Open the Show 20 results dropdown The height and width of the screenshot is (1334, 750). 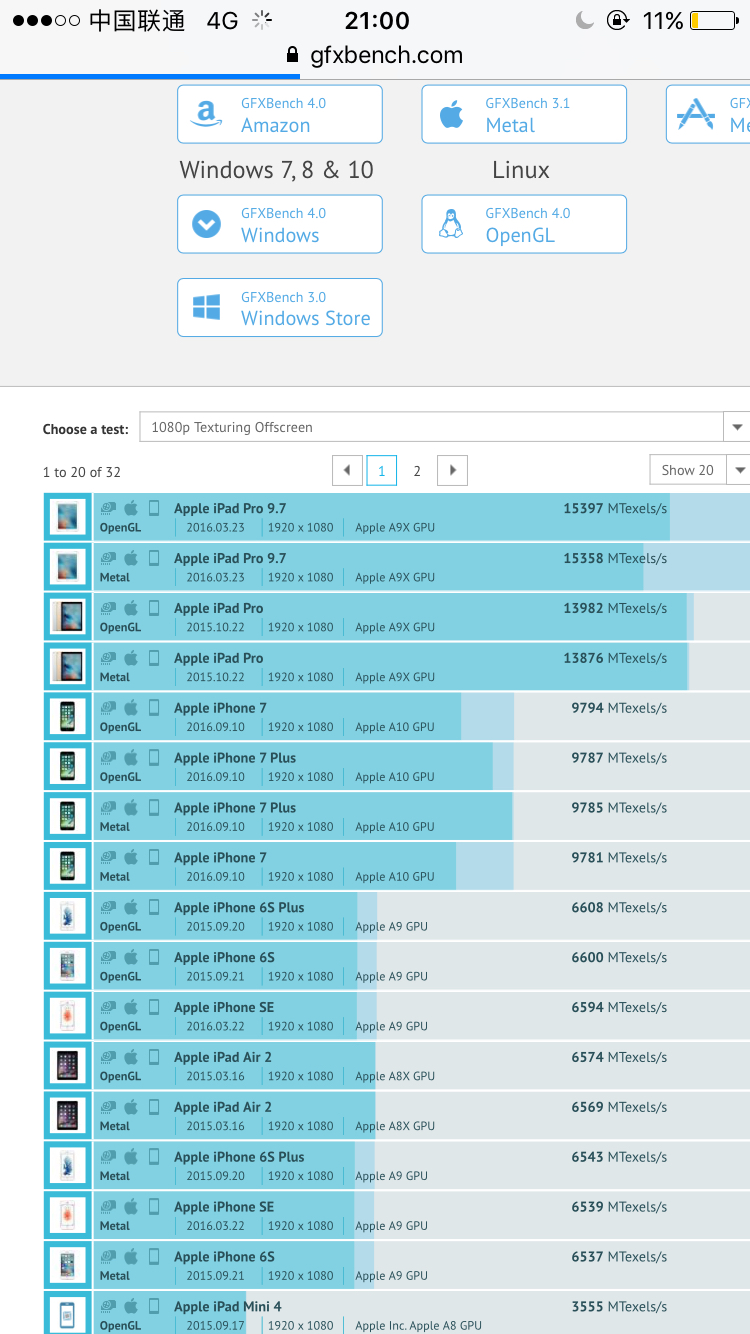pos(699,470)
